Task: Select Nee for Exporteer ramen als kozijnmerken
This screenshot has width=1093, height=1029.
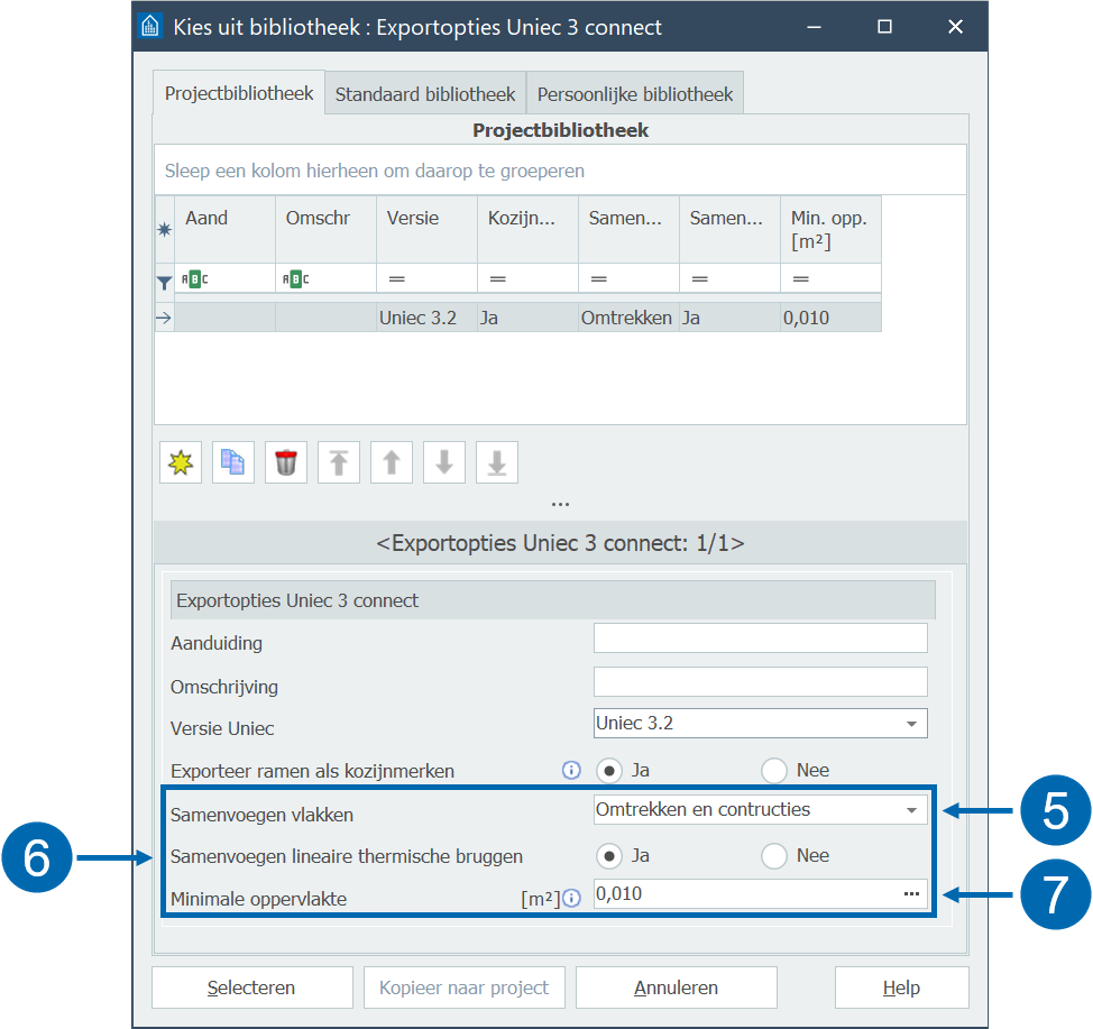Action: coord(775,771)
